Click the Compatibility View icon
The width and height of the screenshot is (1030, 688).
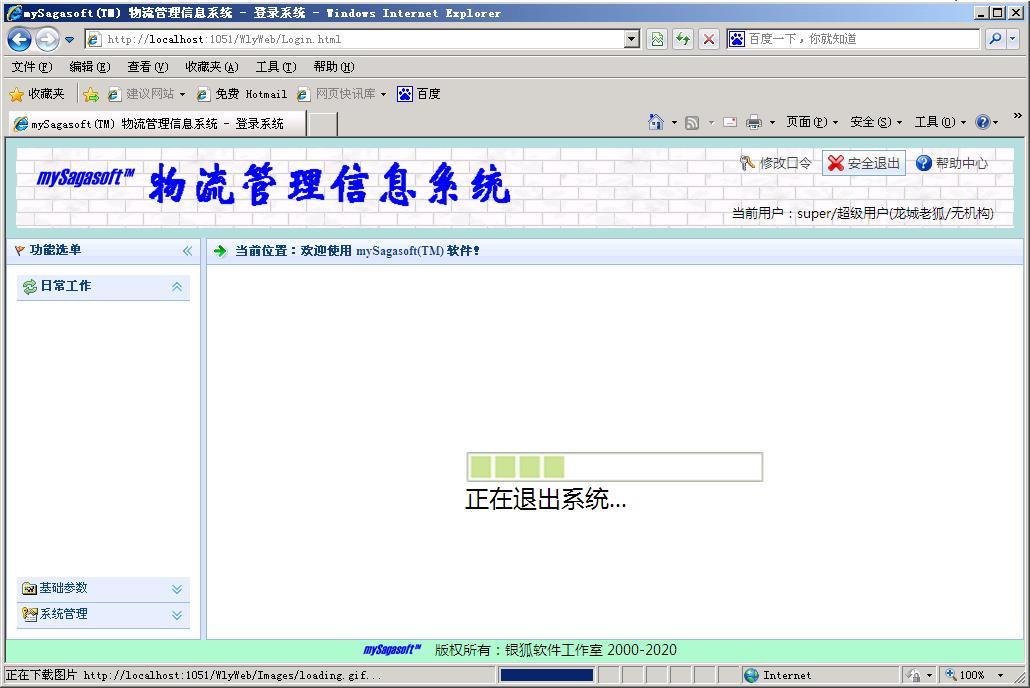click(657, 39)
